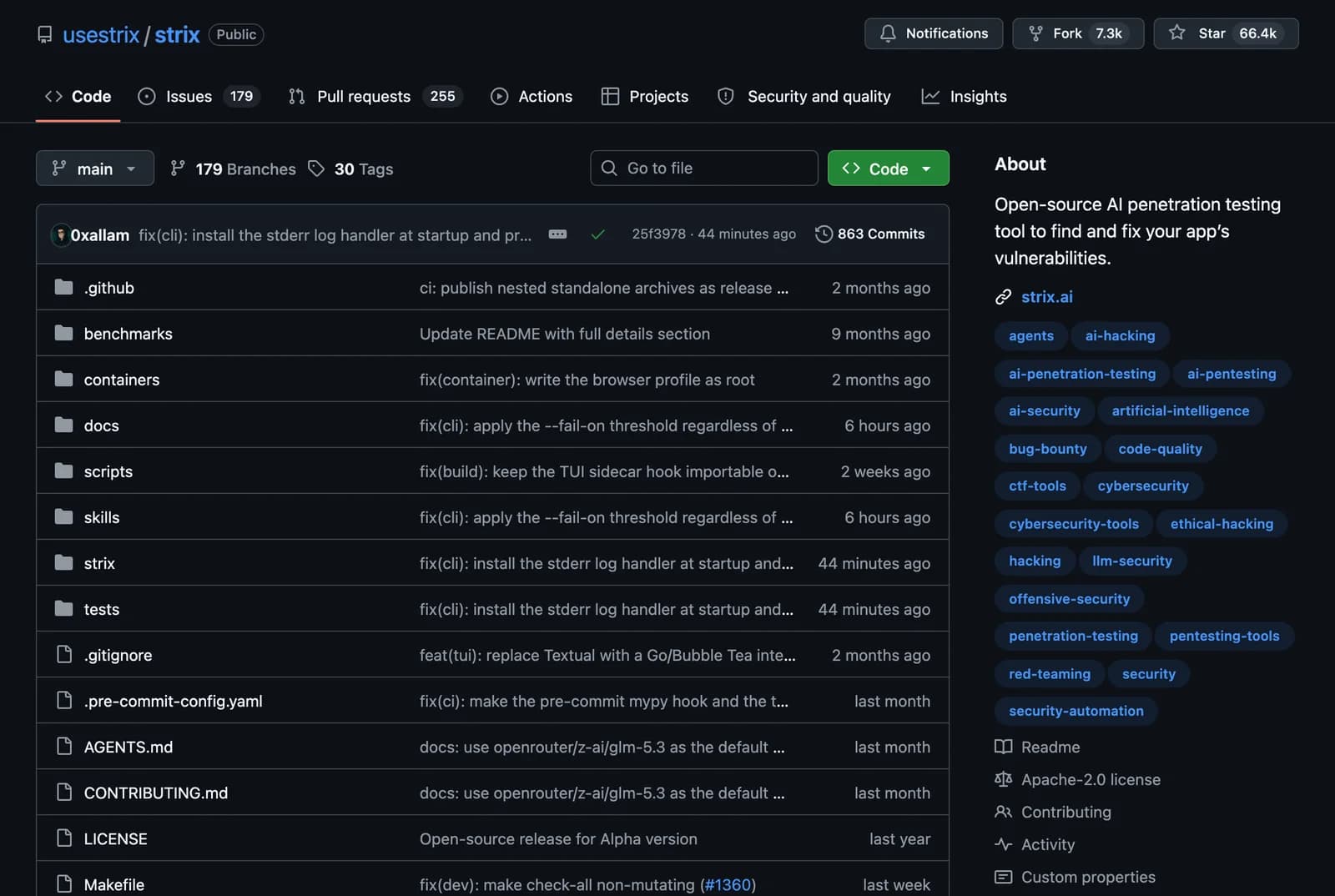Image resolution: width=1335 pixels, height=896 pixels.
Task: Open the Insights tab
Action: (x=964, y=97)
